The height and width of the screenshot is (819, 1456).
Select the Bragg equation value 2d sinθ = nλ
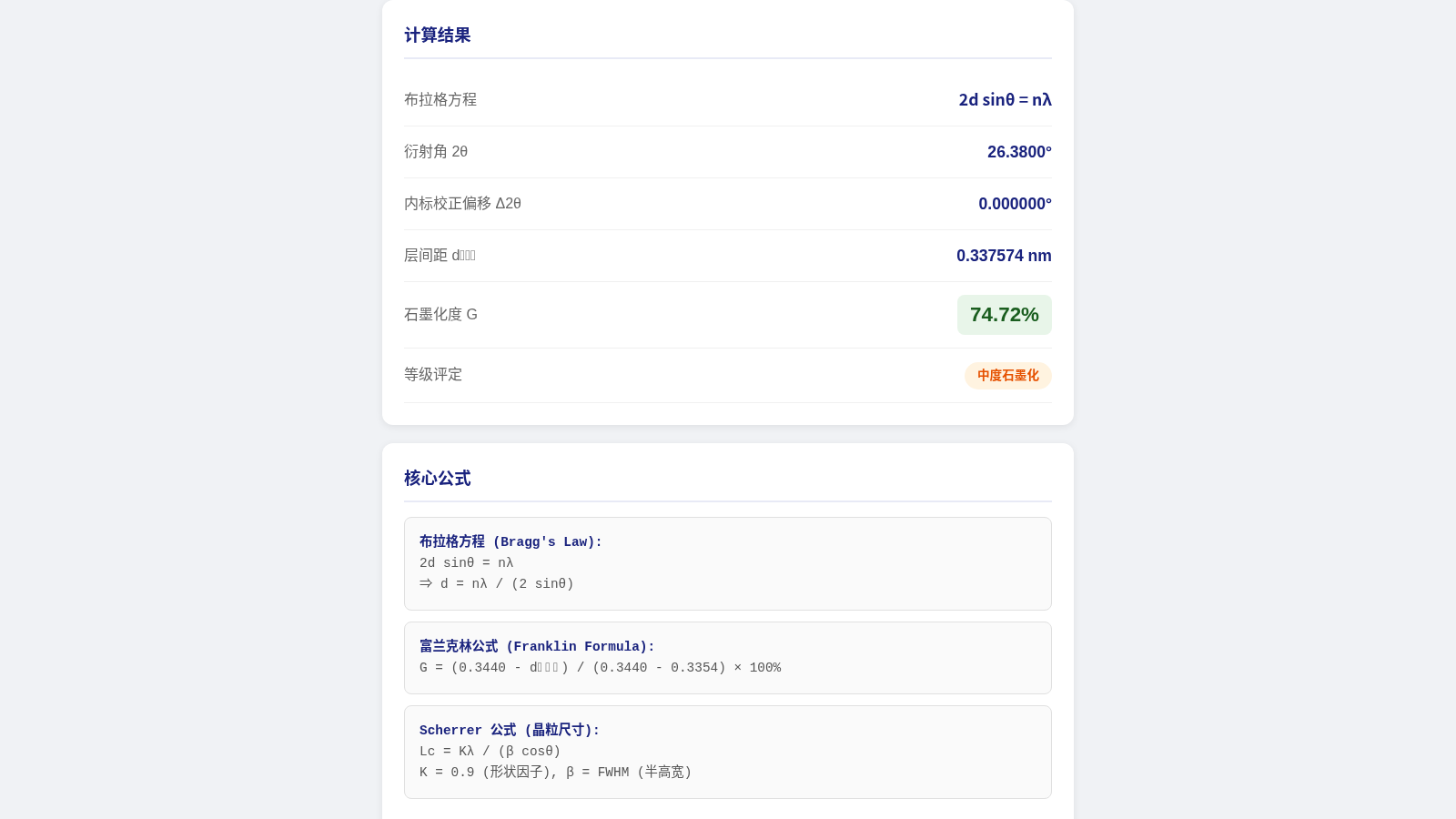[x=1005, y=100]
